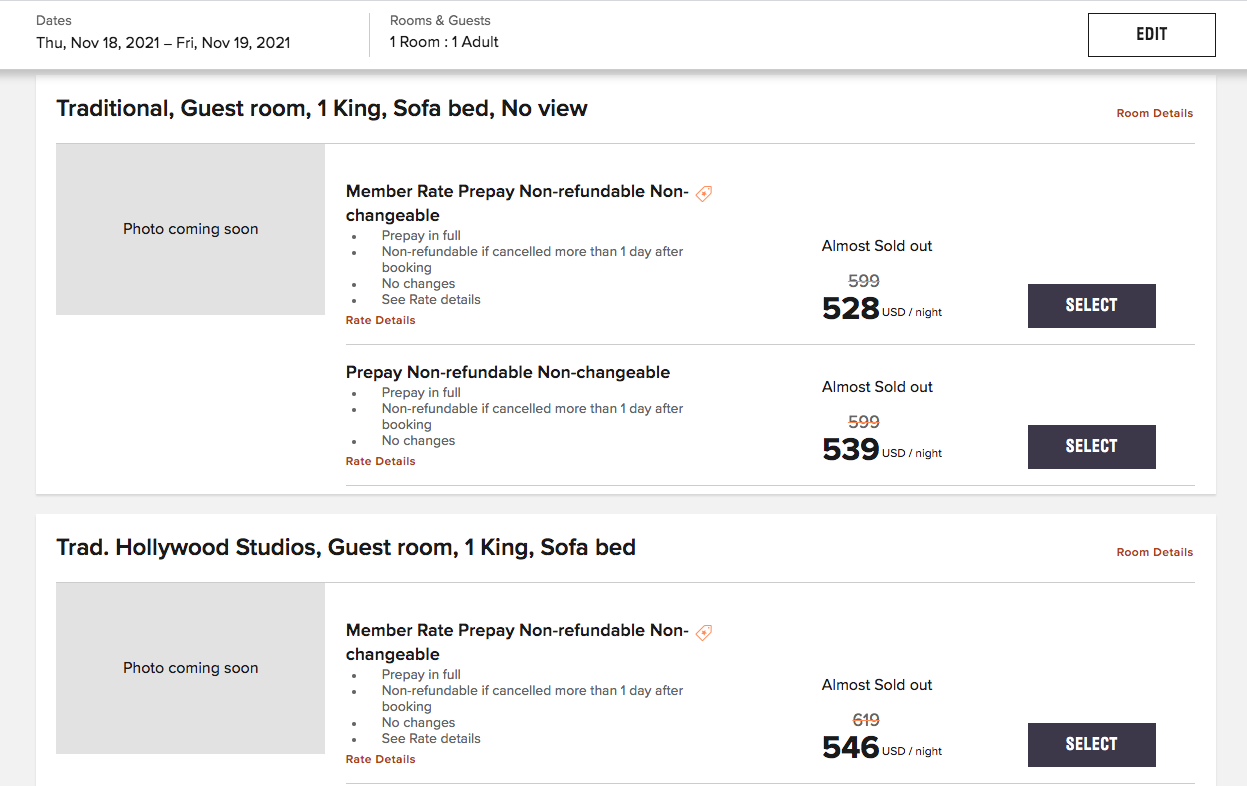Select the 539 USD prepay rate
This screenshot has height=786, width=1247.
(x=1091, y=447)
